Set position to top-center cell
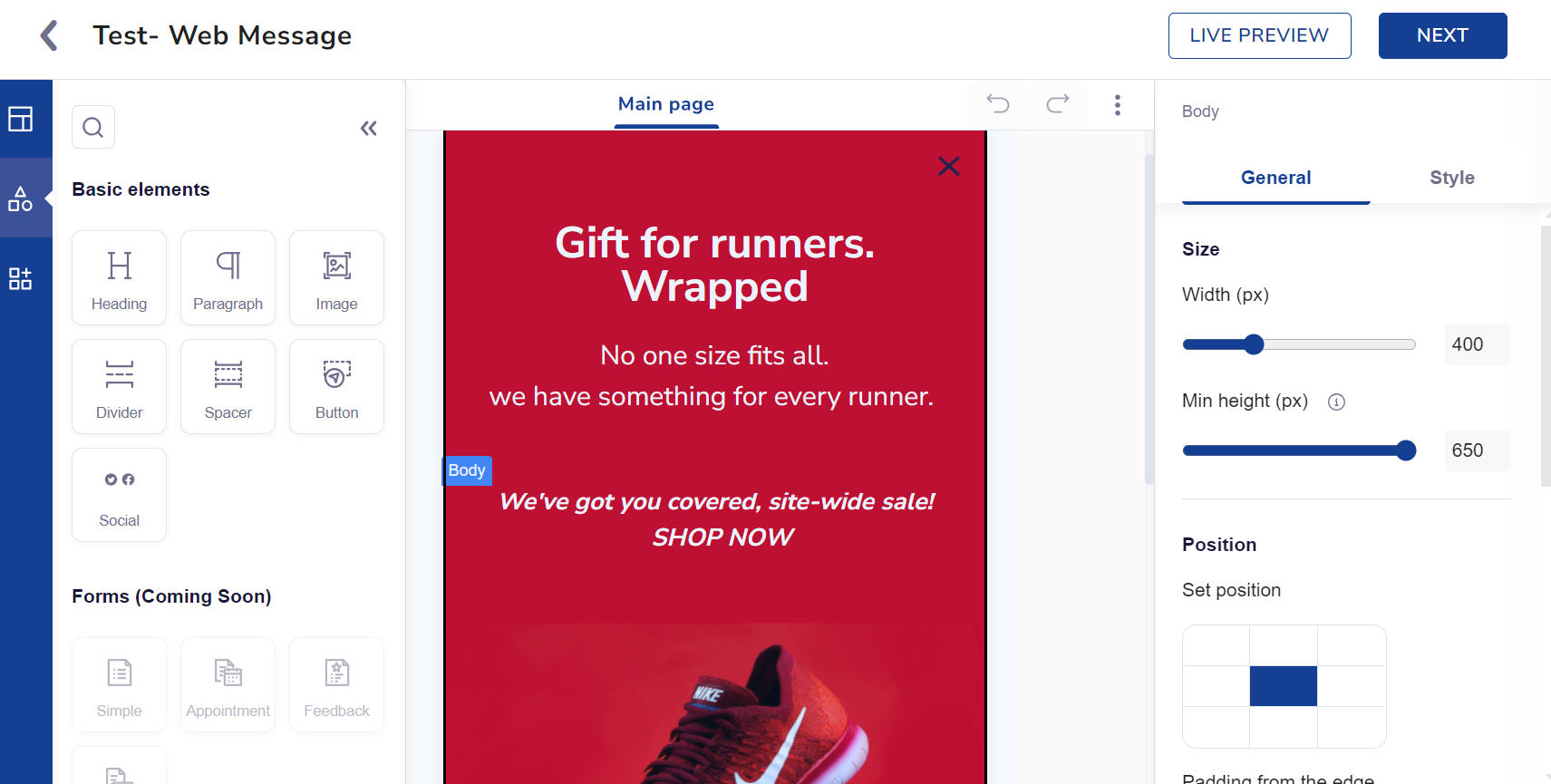 coord(1284,645)
